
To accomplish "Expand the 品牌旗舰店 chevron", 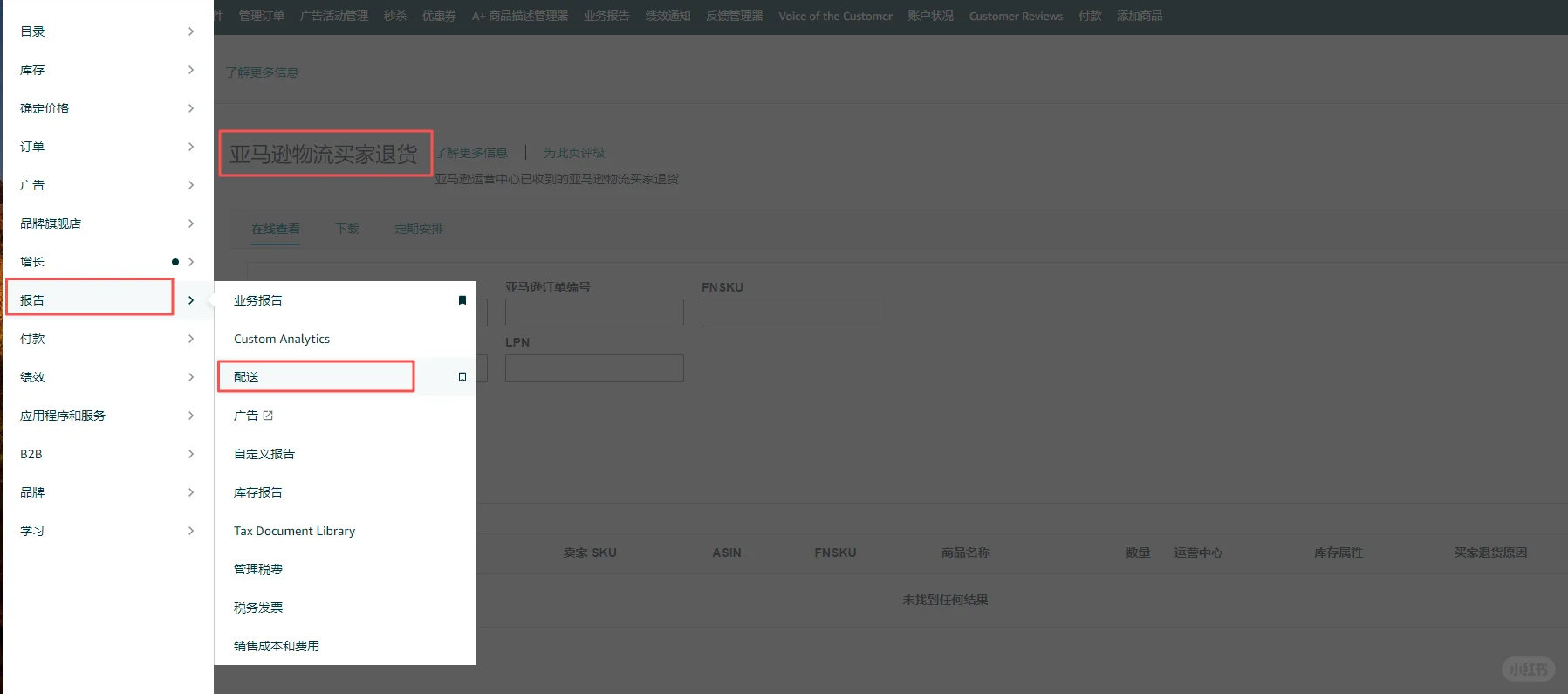I will click(x=191, y=223).
